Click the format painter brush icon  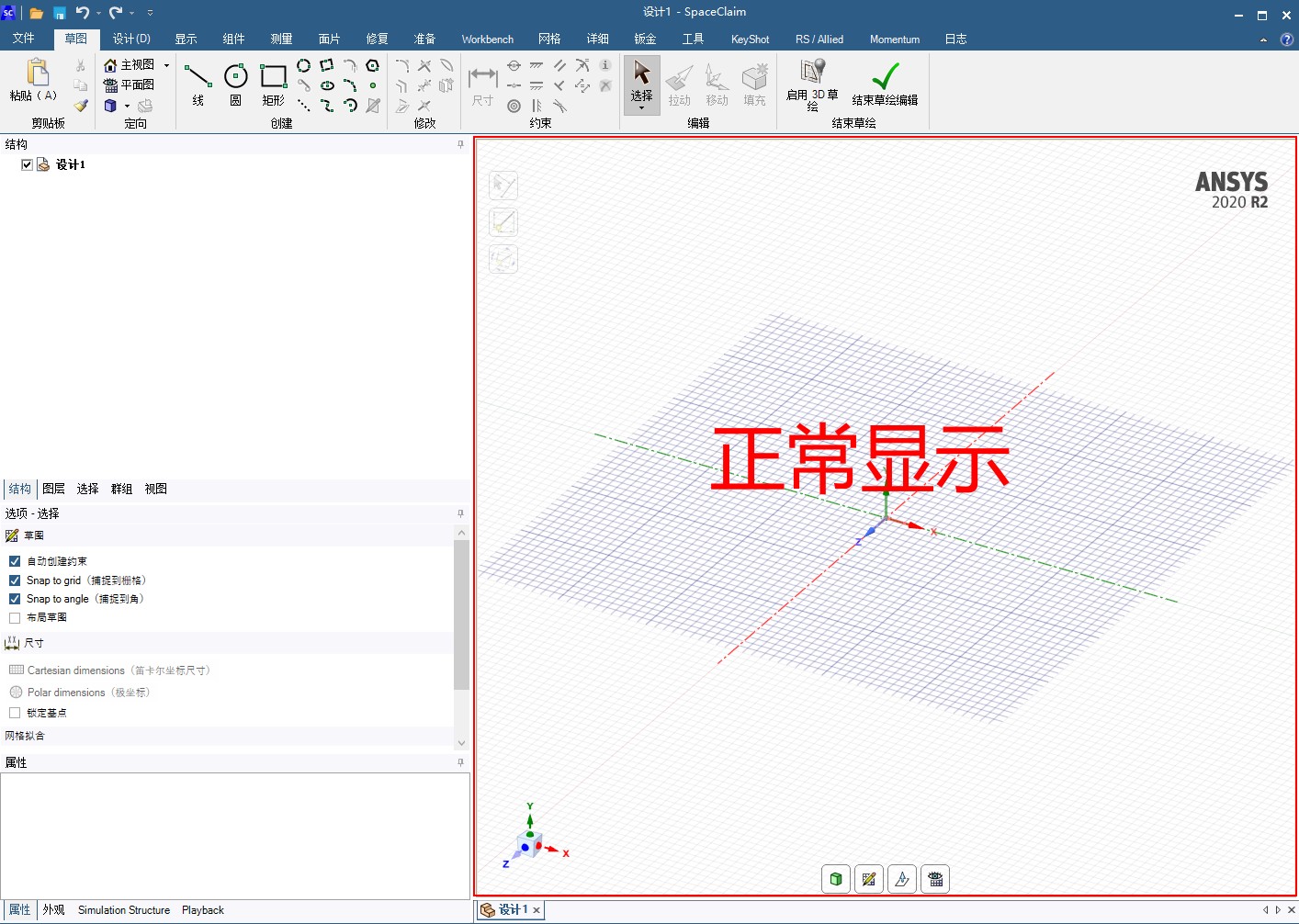pos(81,106)
